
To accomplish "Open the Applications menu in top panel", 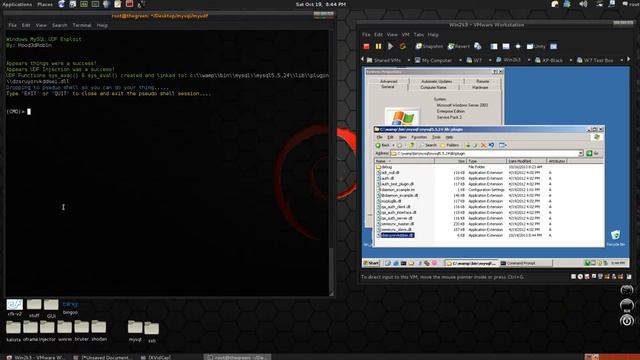I will coord(17,4).
